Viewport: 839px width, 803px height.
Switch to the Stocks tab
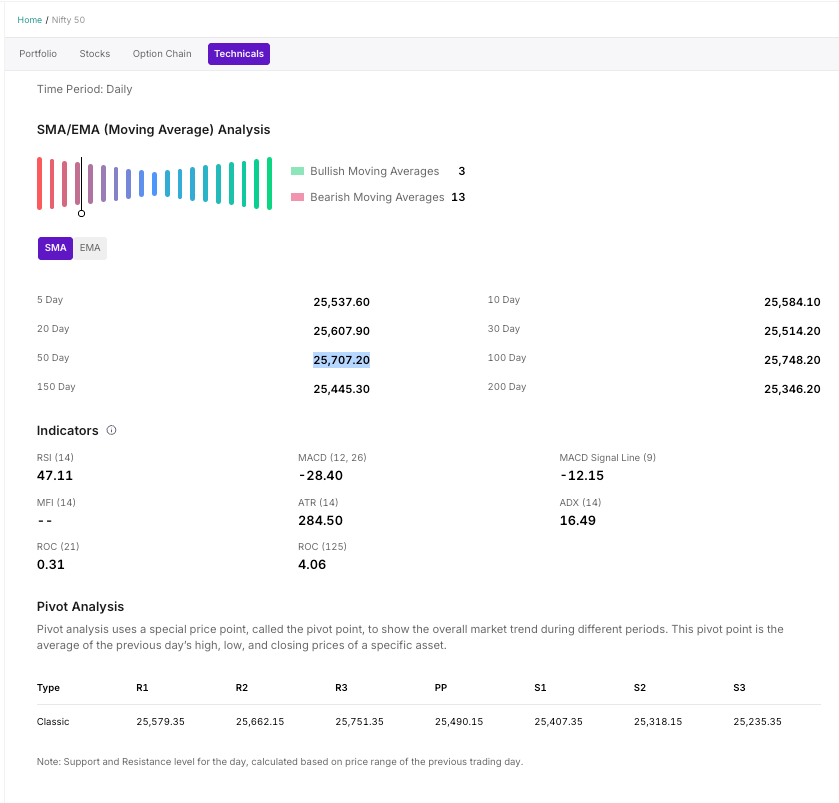pyautogui.click(x=95, y=54)
